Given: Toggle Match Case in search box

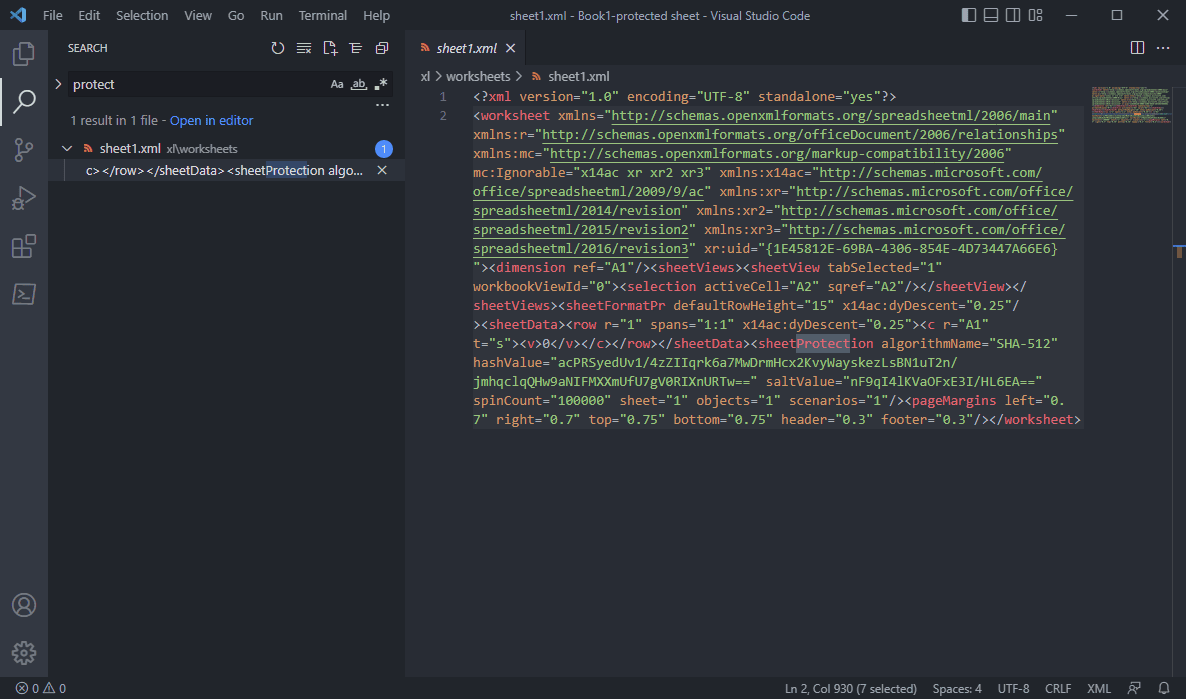Looking at the screenshot, I should tap(337, 84).
